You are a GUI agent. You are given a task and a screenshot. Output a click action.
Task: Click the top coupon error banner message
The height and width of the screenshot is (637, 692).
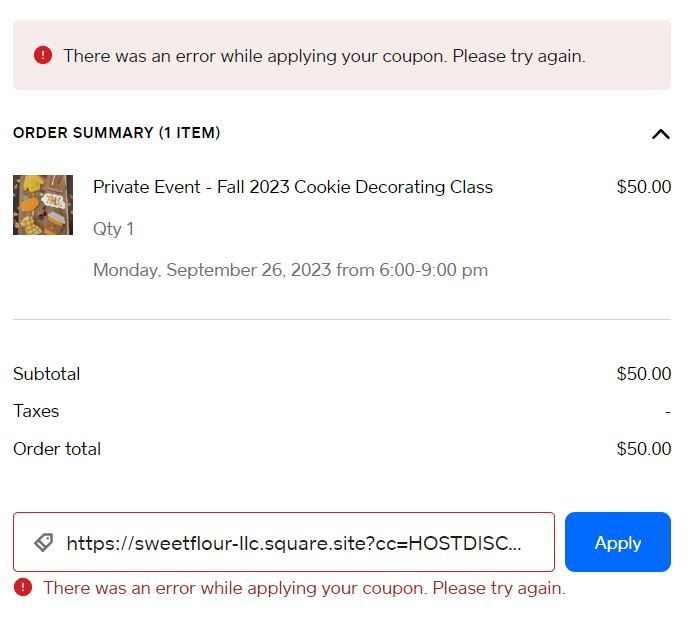point(324,56)
